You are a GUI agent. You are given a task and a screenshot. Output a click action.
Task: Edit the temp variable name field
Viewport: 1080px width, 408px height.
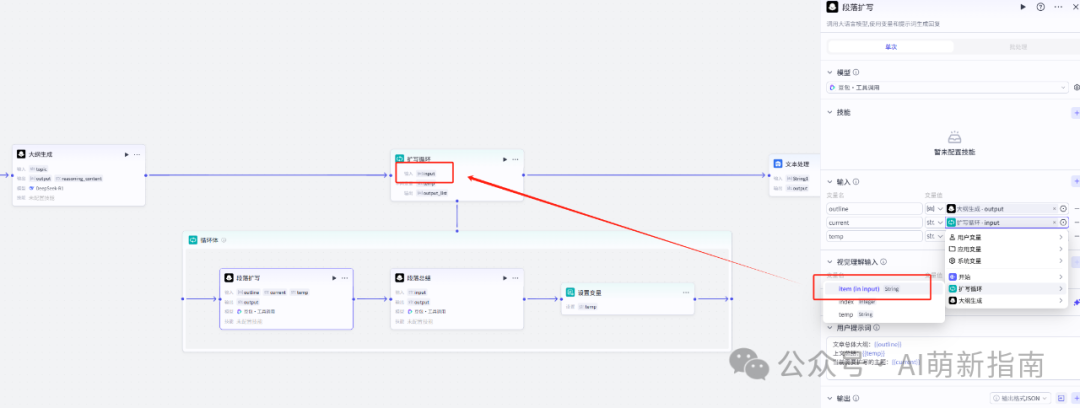874,236
